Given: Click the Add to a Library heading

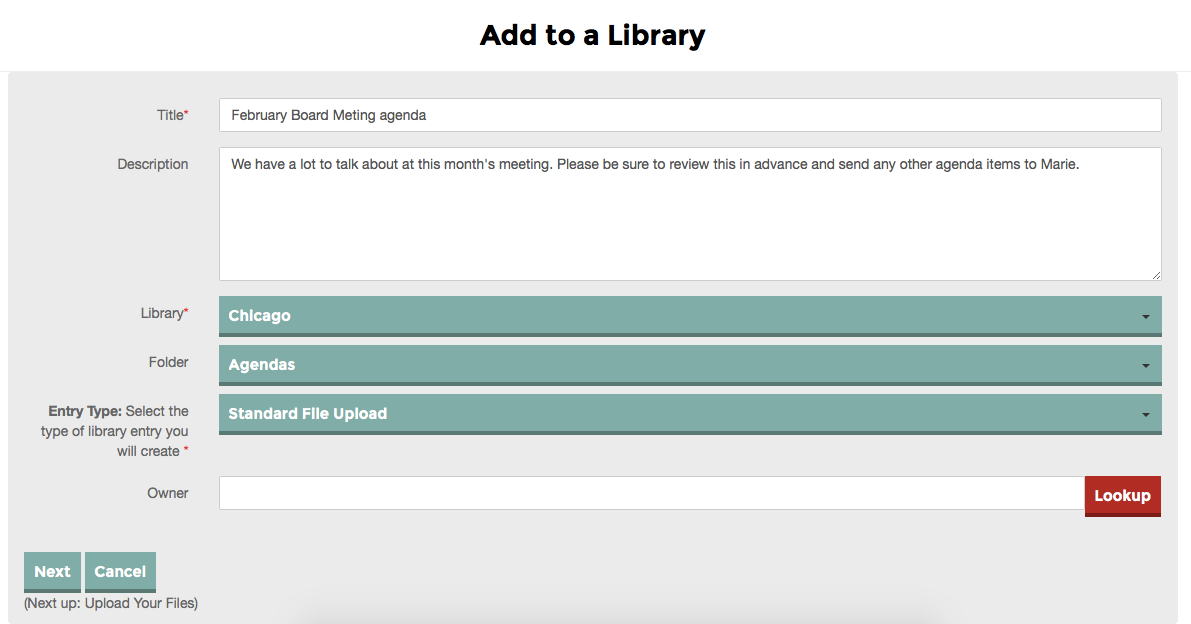Looking at the screenshot, I should click(592, 34).
